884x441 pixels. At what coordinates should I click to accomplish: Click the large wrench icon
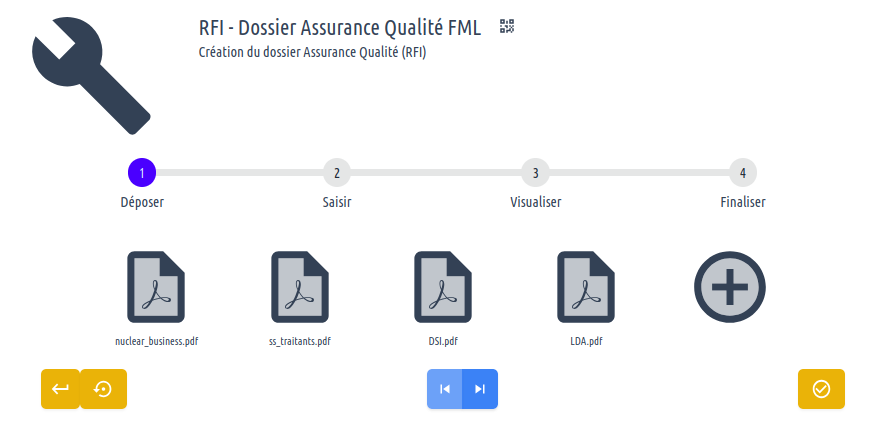click(x=91, y=76)
